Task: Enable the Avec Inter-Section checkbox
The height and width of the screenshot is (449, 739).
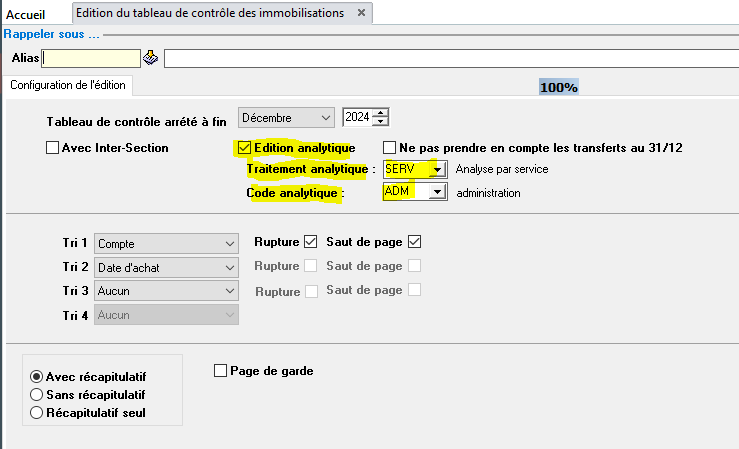Action: (x=53, y=148)
